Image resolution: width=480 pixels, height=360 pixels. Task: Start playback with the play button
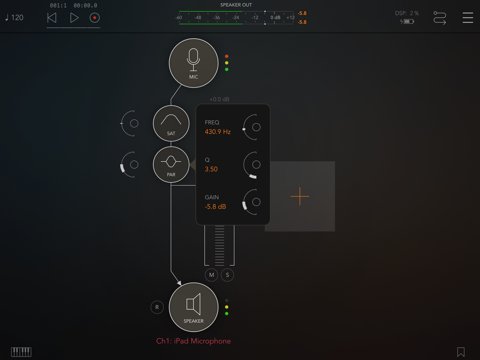coord(74,18)
